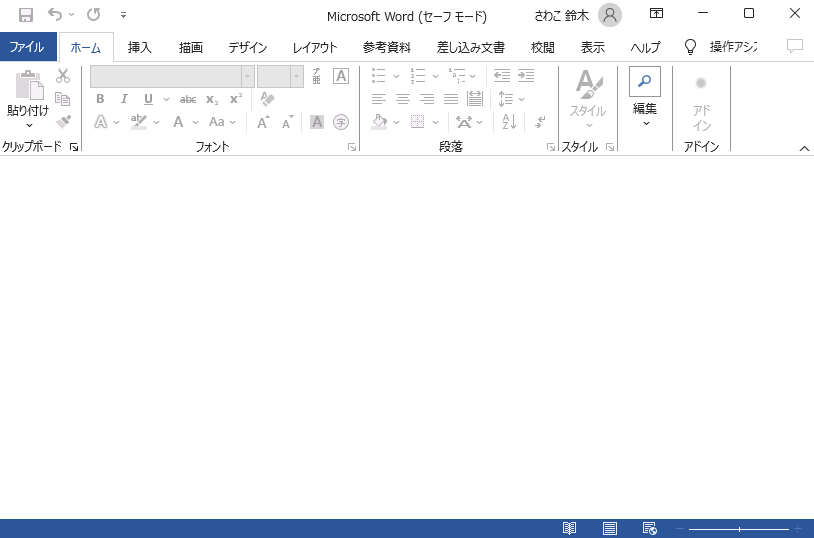Toggle Bold formatting
The height and width of the screenshot is (538, 814).
coord(100,99)
